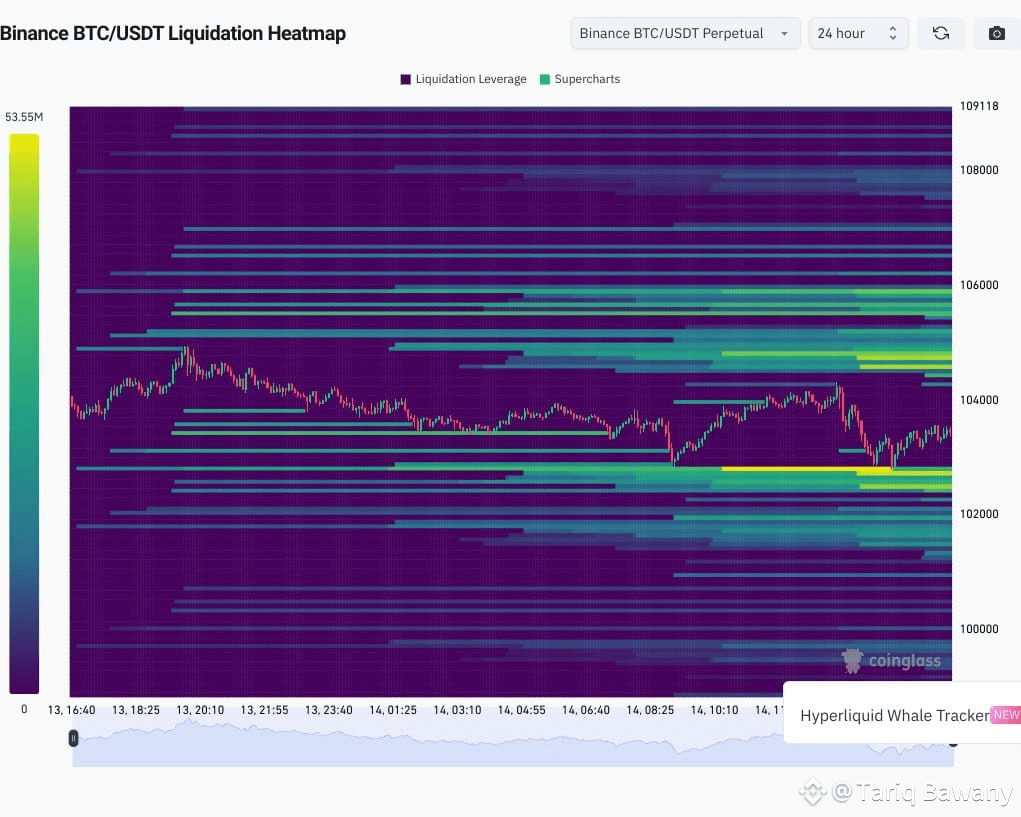Toggle the NEW badge on Hyperliquid Whale Tracker
The image size is (1021, 817).
[1004, 715]
